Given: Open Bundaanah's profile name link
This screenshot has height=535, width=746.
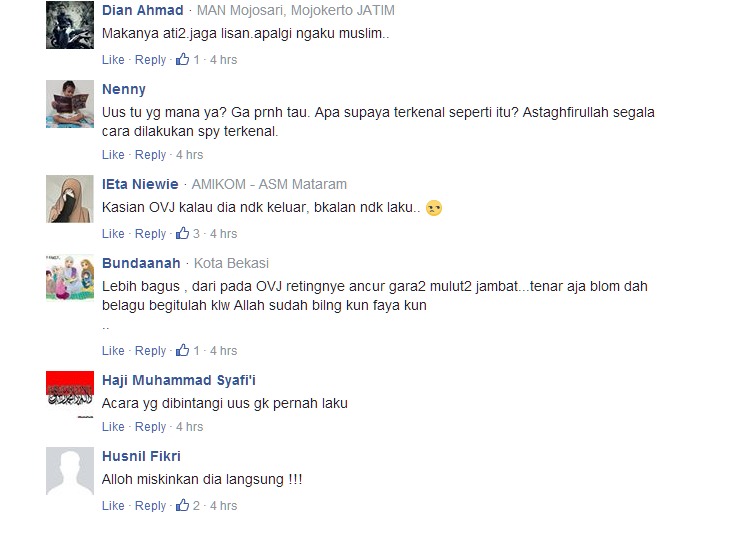Looking at the screenshot, I should [141, 263].
